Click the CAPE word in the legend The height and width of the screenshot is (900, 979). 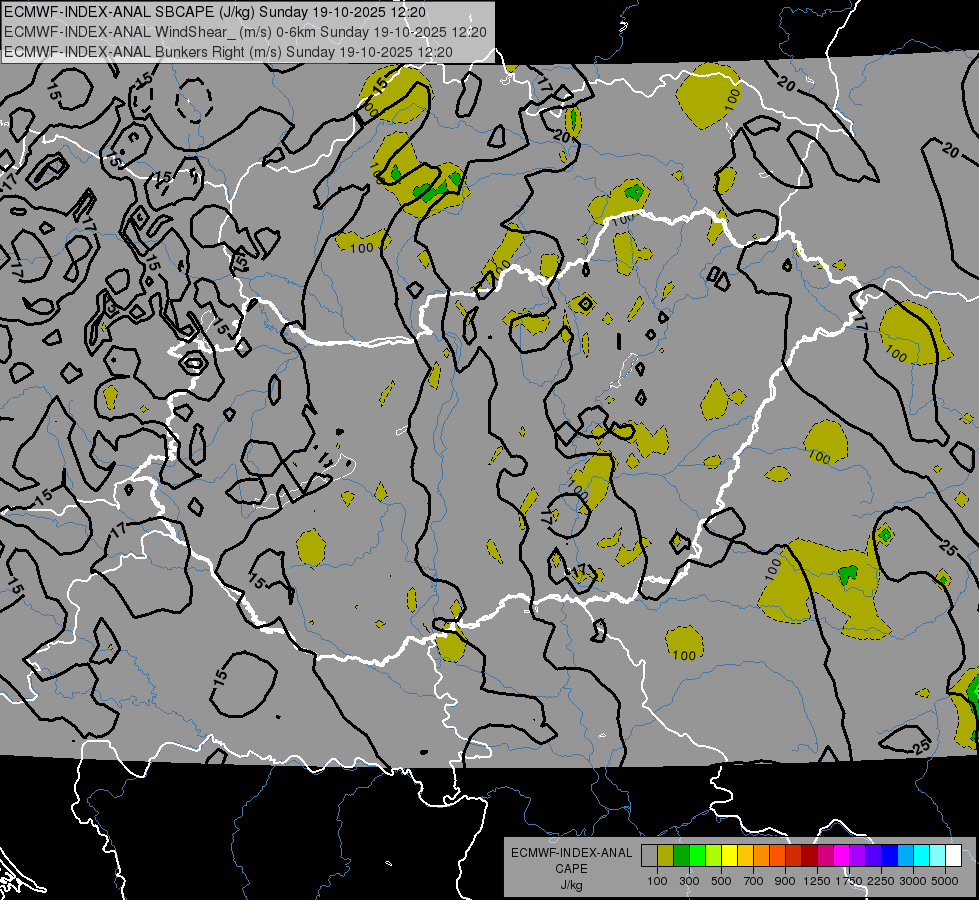click(x=571, y=869)
